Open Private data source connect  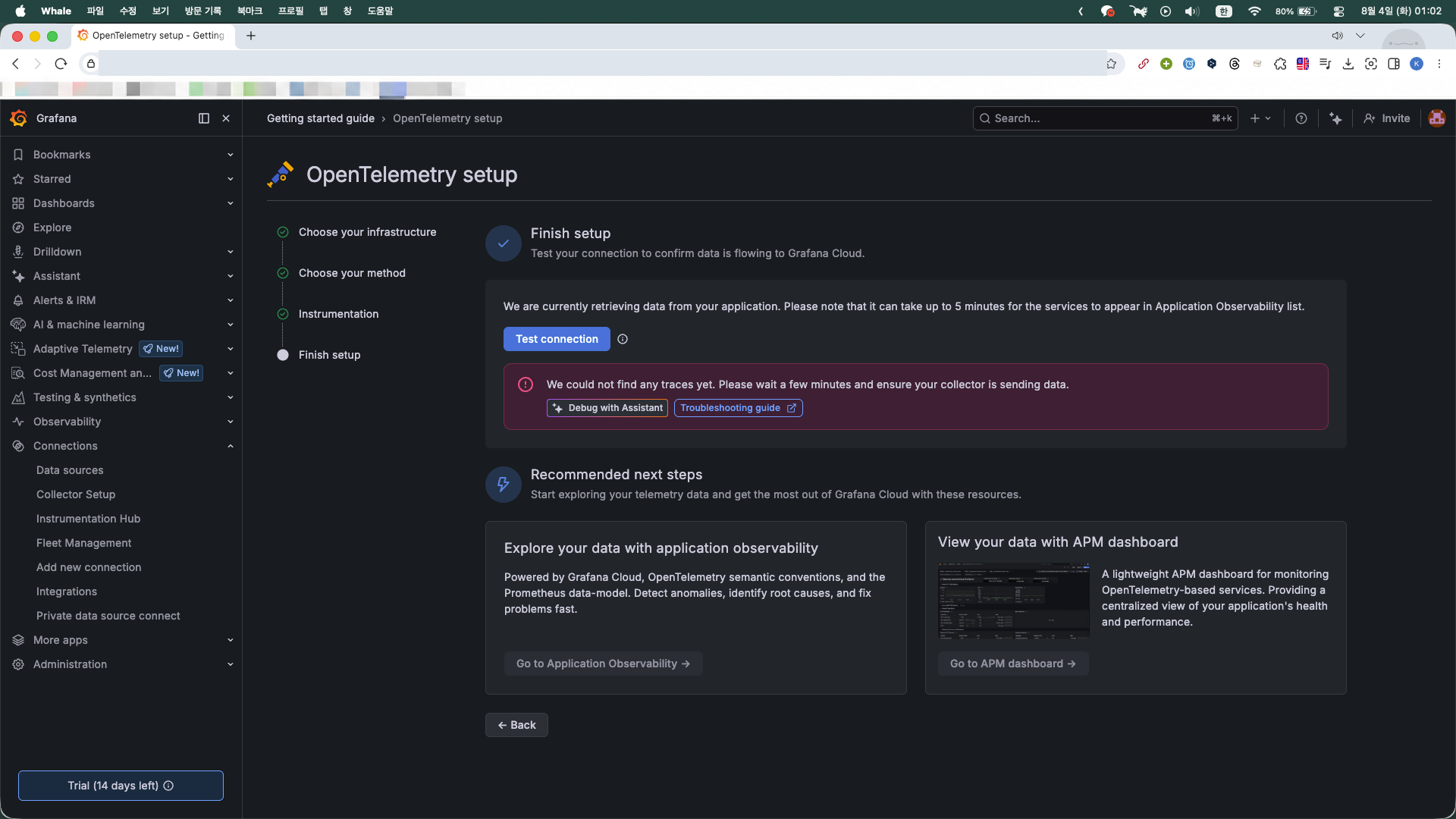[108, 616]
